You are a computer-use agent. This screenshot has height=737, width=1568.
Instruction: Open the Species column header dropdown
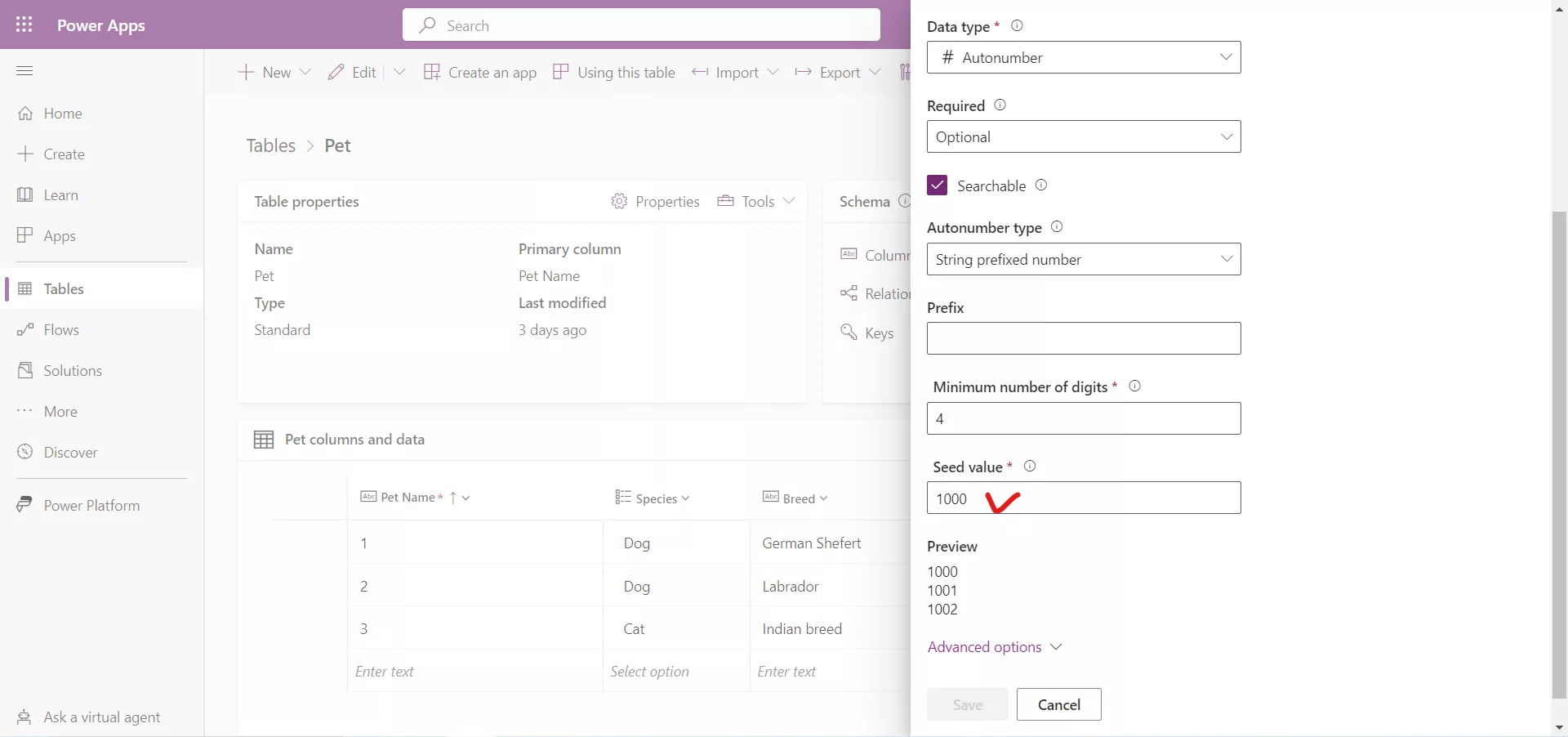pyautogui.click(x=686, y=498)
